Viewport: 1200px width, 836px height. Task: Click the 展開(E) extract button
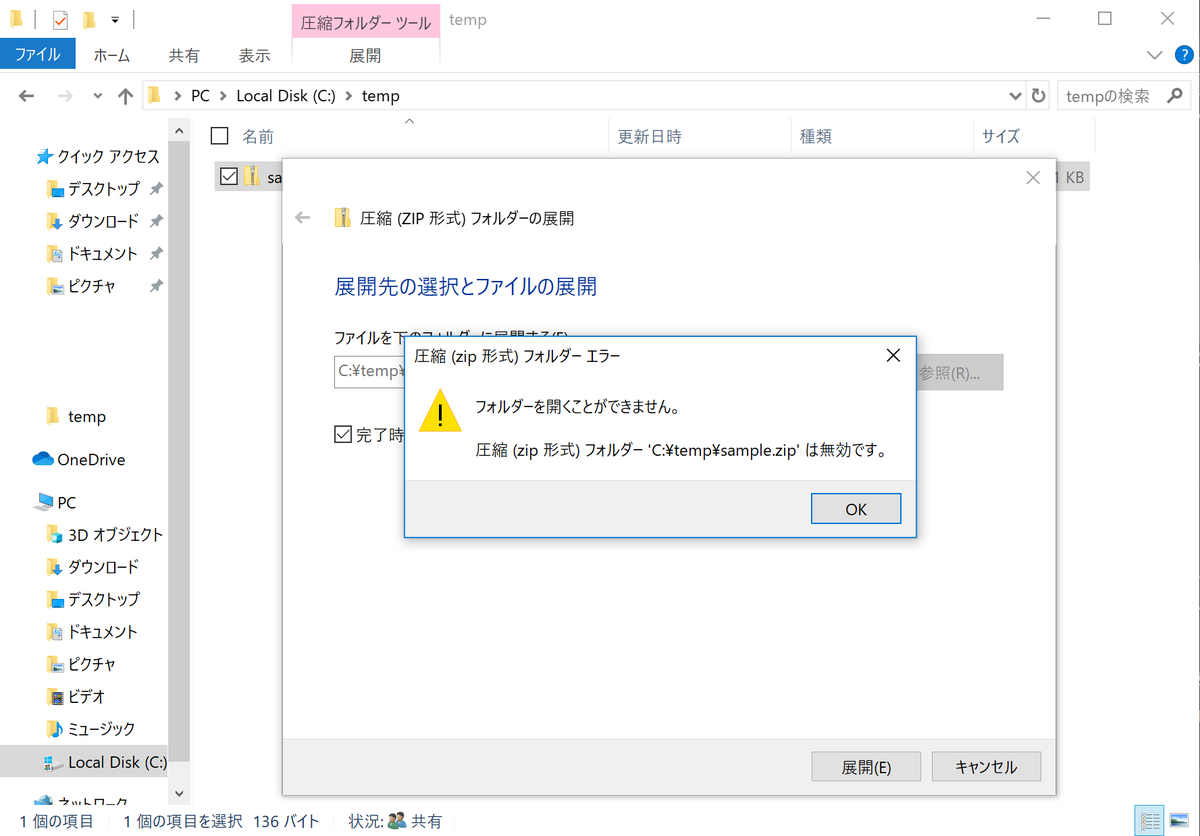pyautogui.click(x=866, y=767)
